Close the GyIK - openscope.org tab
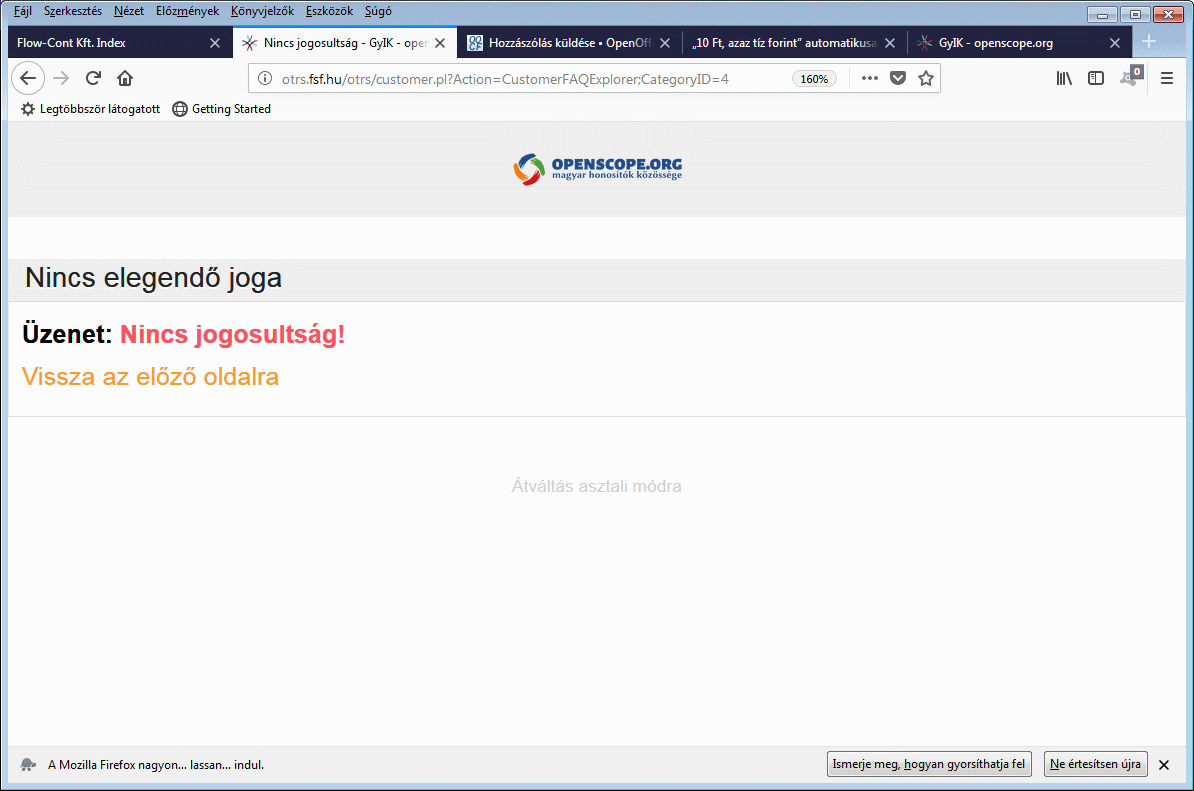 pyautogui.click(x=1115, y=43)
